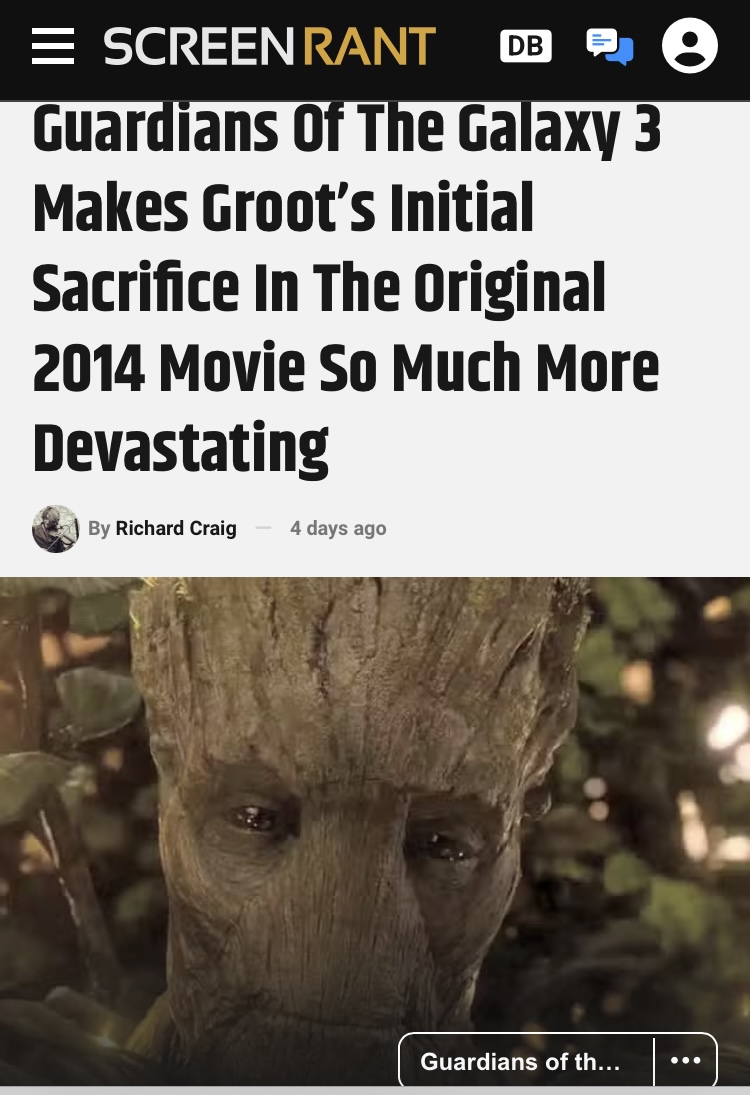Open the Richard Craig author link
Viewport: 750px width, 1095px height.
coord(176,528)
